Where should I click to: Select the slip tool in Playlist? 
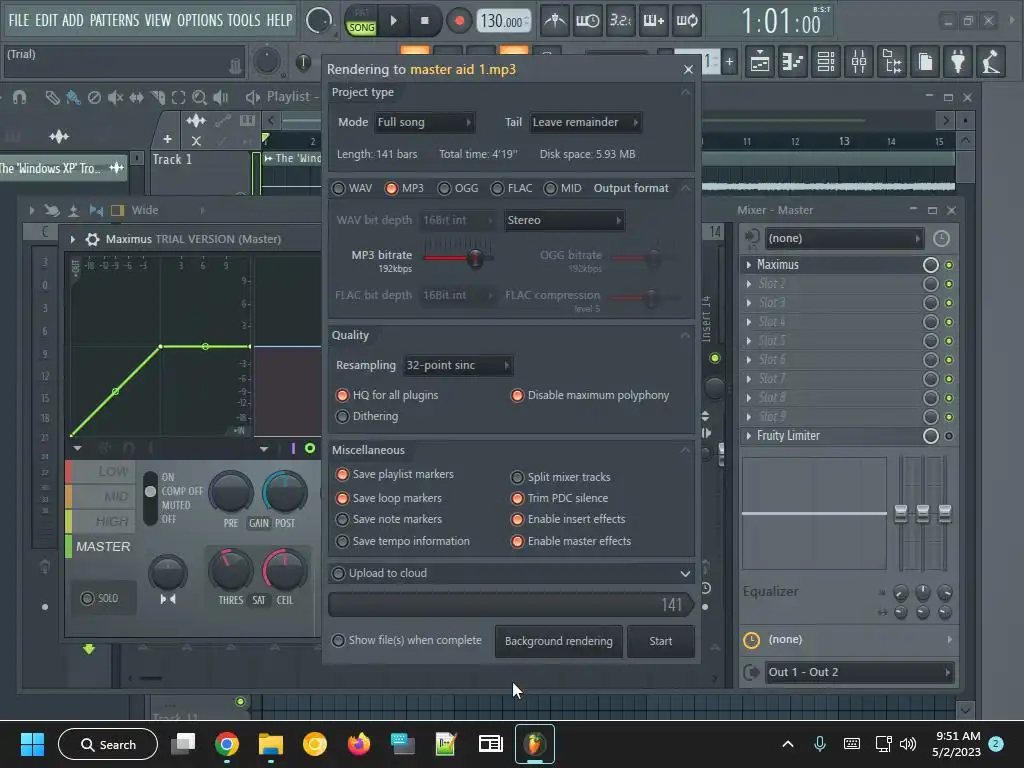(136, 97)
